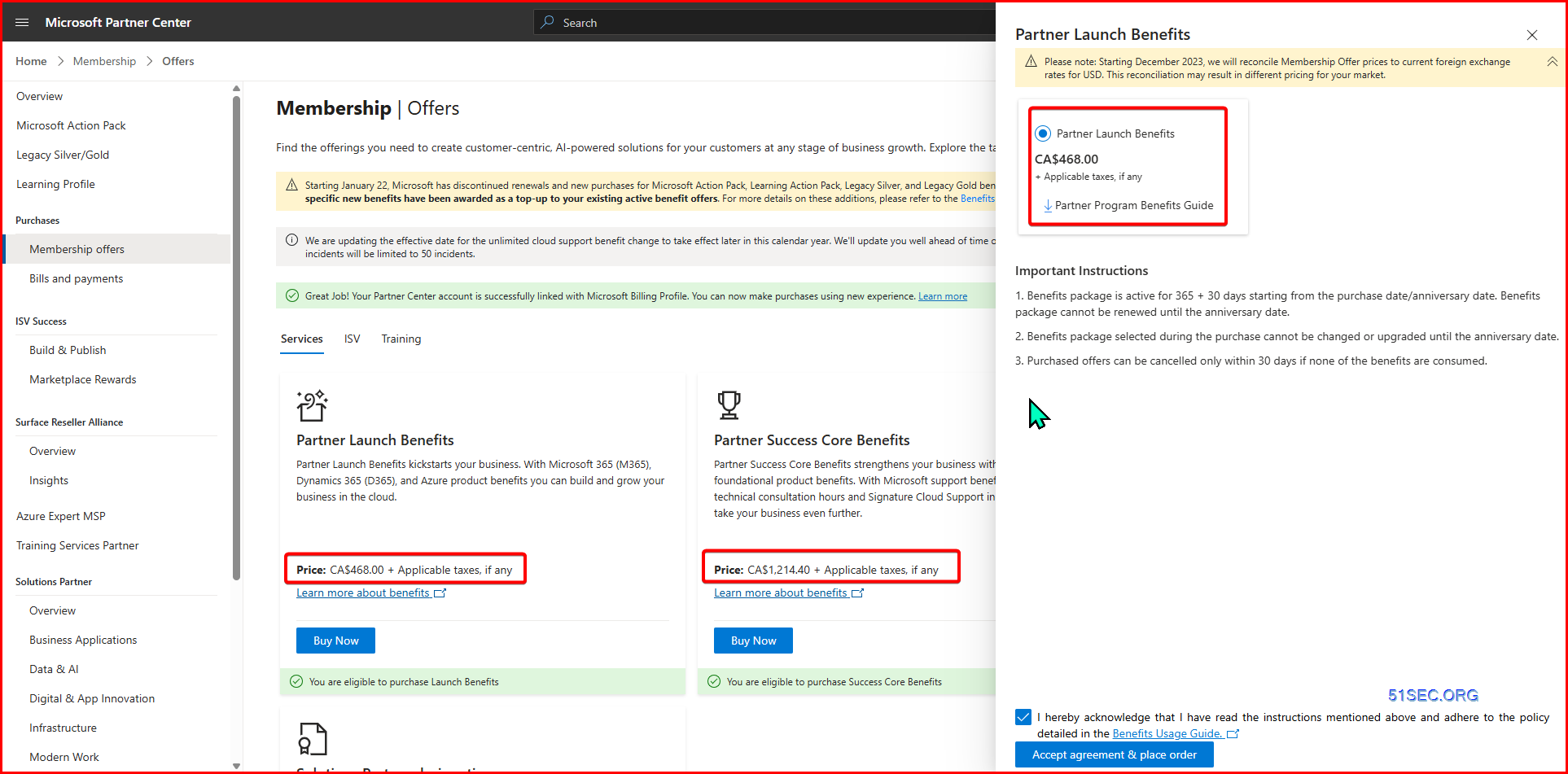Open the Membership breadcrumb
This screenshot has height=774, width=1568.
point(104,61)
